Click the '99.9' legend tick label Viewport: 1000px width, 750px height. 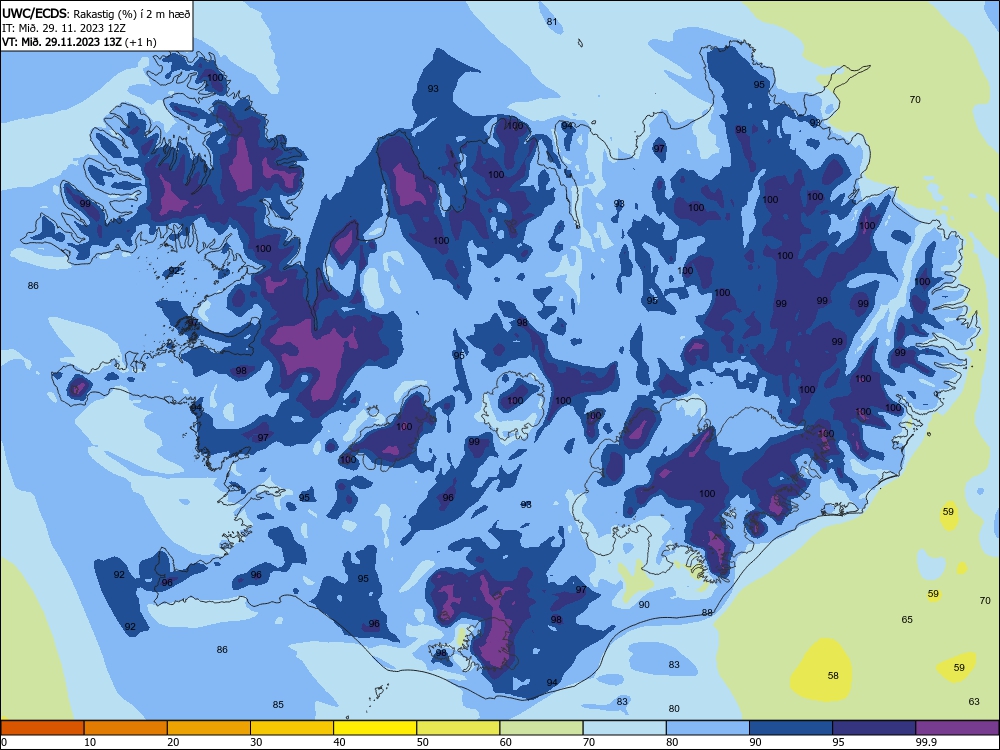[926, 742]
